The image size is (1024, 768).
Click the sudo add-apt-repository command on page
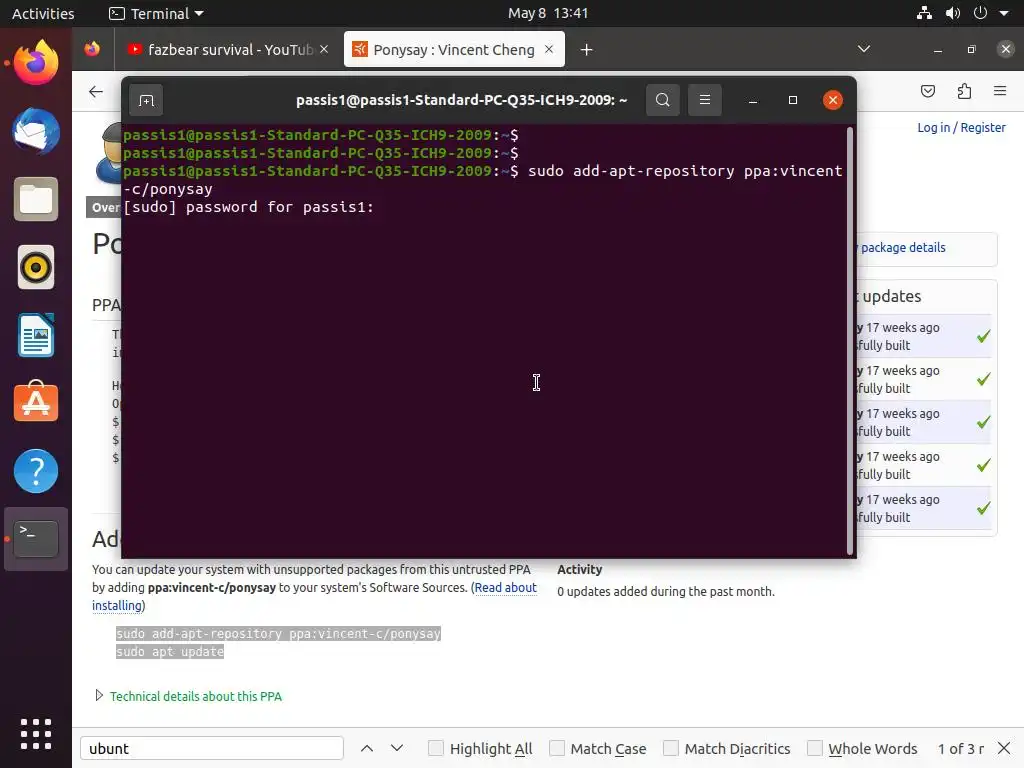coord(278,633)
